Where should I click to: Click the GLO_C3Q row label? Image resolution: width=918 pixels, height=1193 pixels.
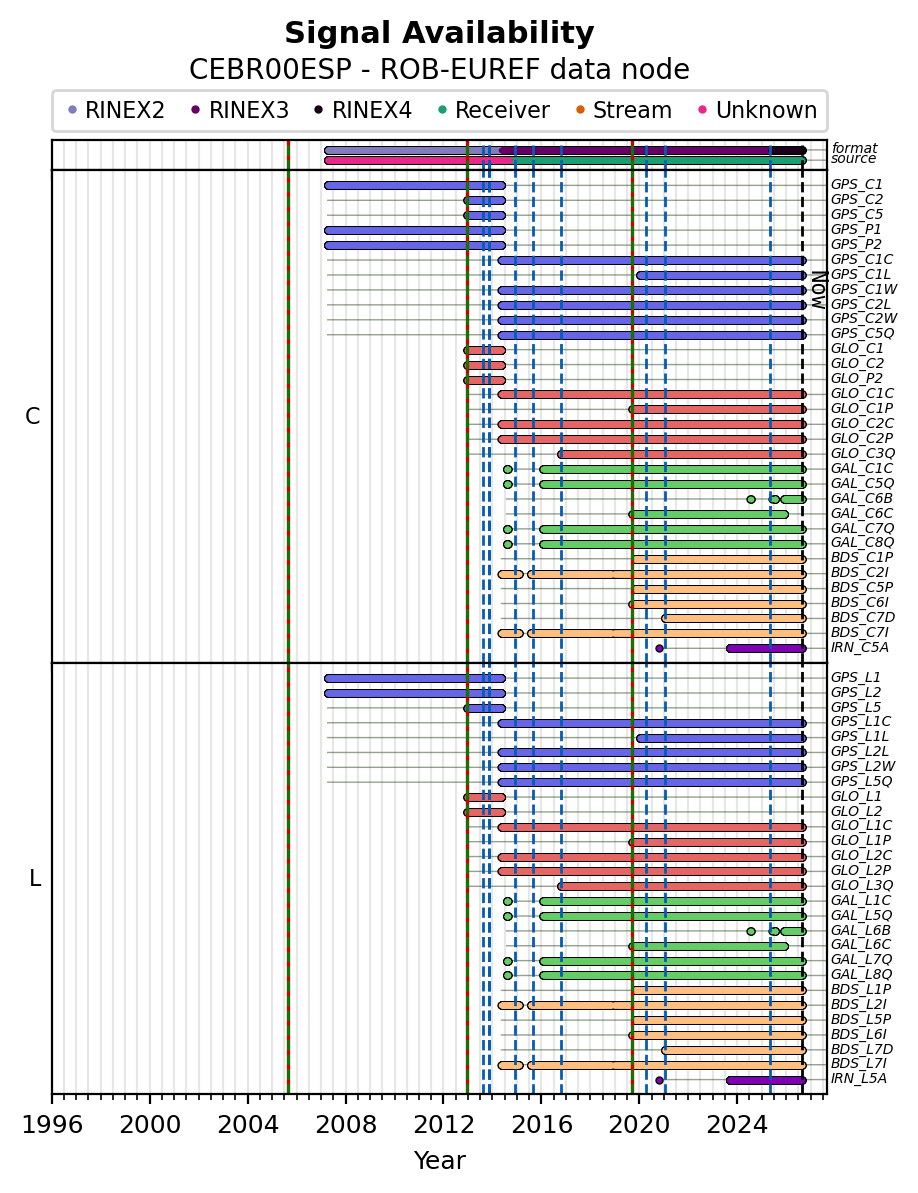click(x=862, y=453)
